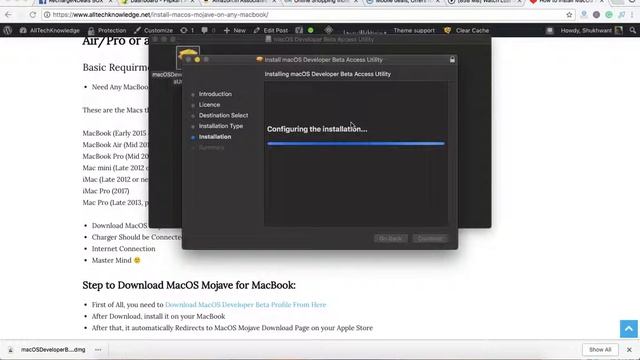The height and width of the screenshot is (360, 640).
Task: Reload the page with the refresh icon
Action: pyautogui.click(x=32, y=15)
